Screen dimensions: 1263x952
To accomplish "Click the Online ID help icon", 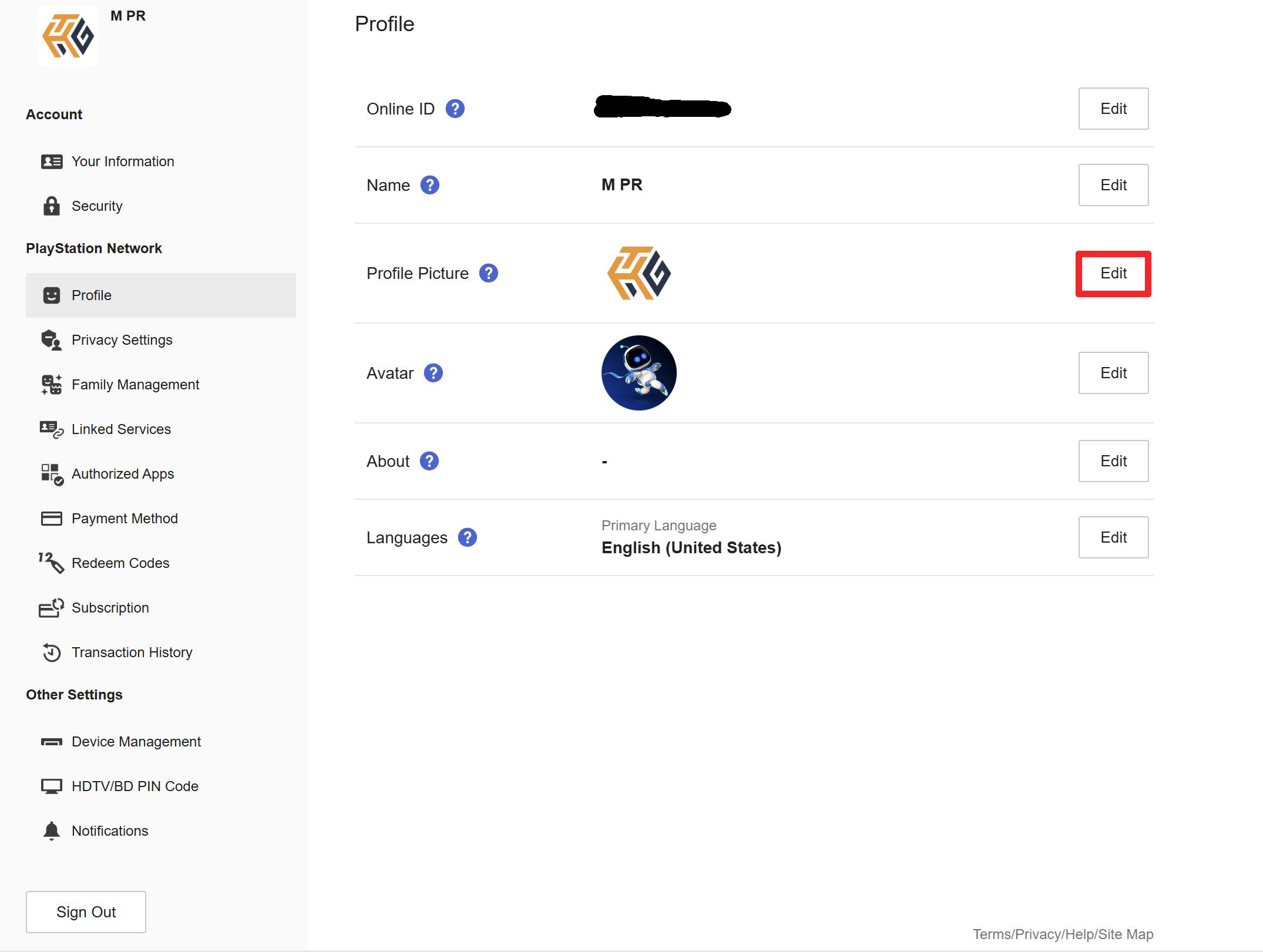I will [x=455, y=108].
